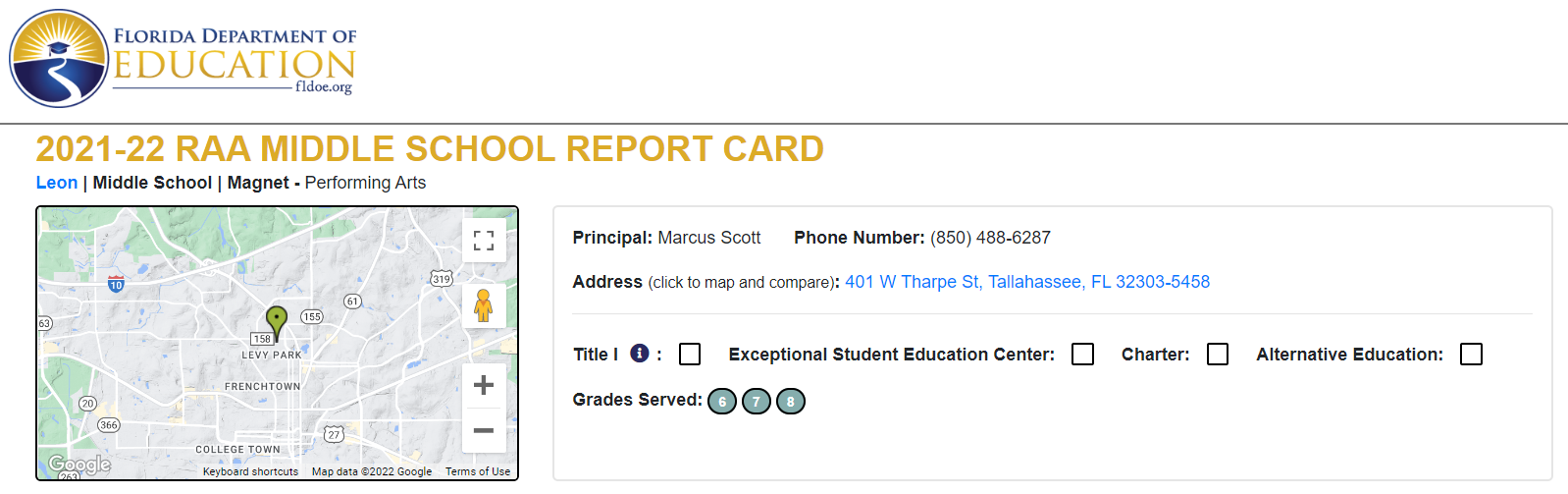Click the Florida Department of Education logo
This screenshot has height=494, width=1568.
tap(183, 59)
